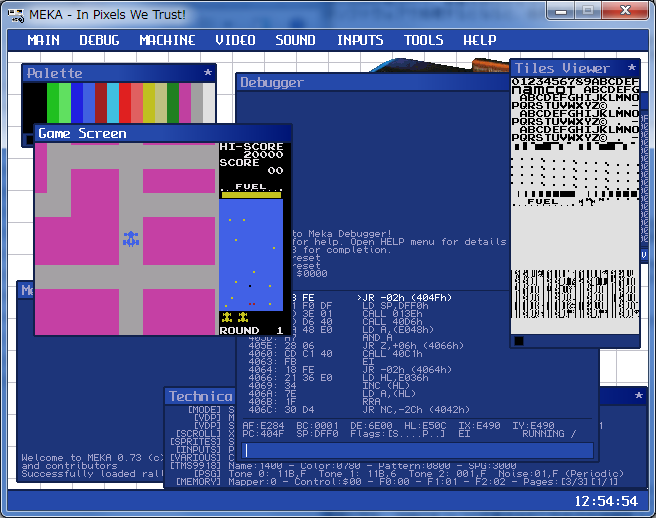This screenshot has width=656, height=518.
Task: Pick the bright green palette color
Action: click(53, 103)
